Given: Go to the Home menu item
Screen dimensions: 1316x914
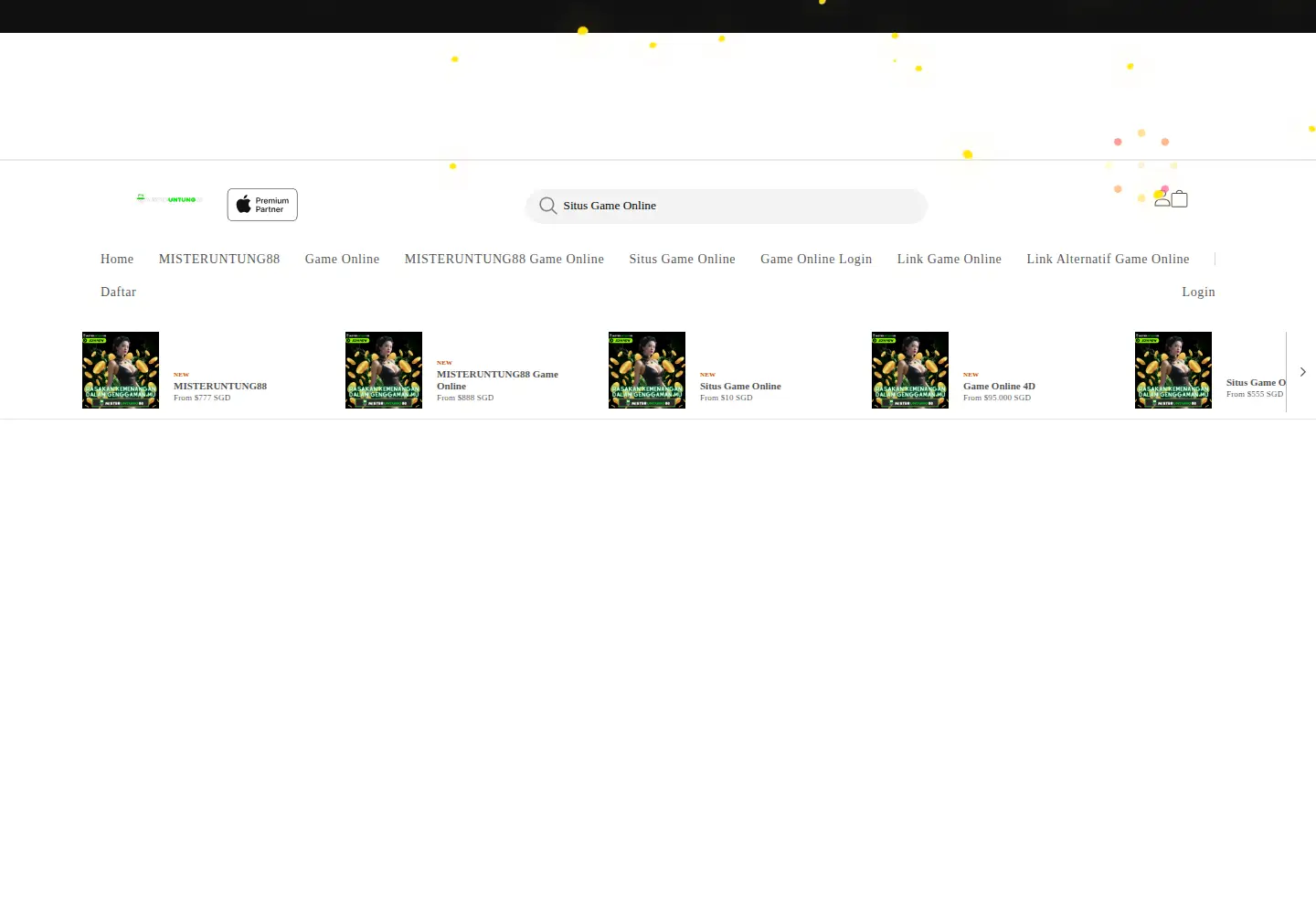Looking at the screenshot, I should [x=117, y=259].
